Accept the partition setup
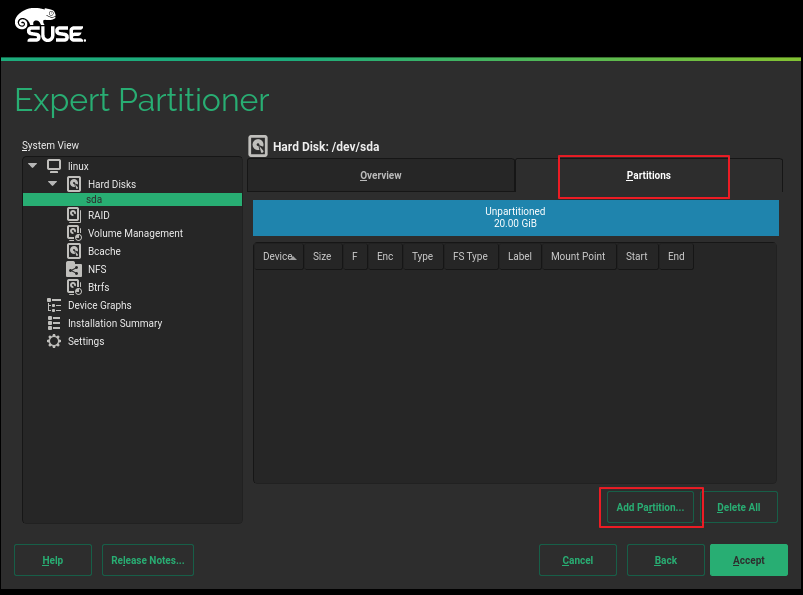 click(x=749, y=560)
